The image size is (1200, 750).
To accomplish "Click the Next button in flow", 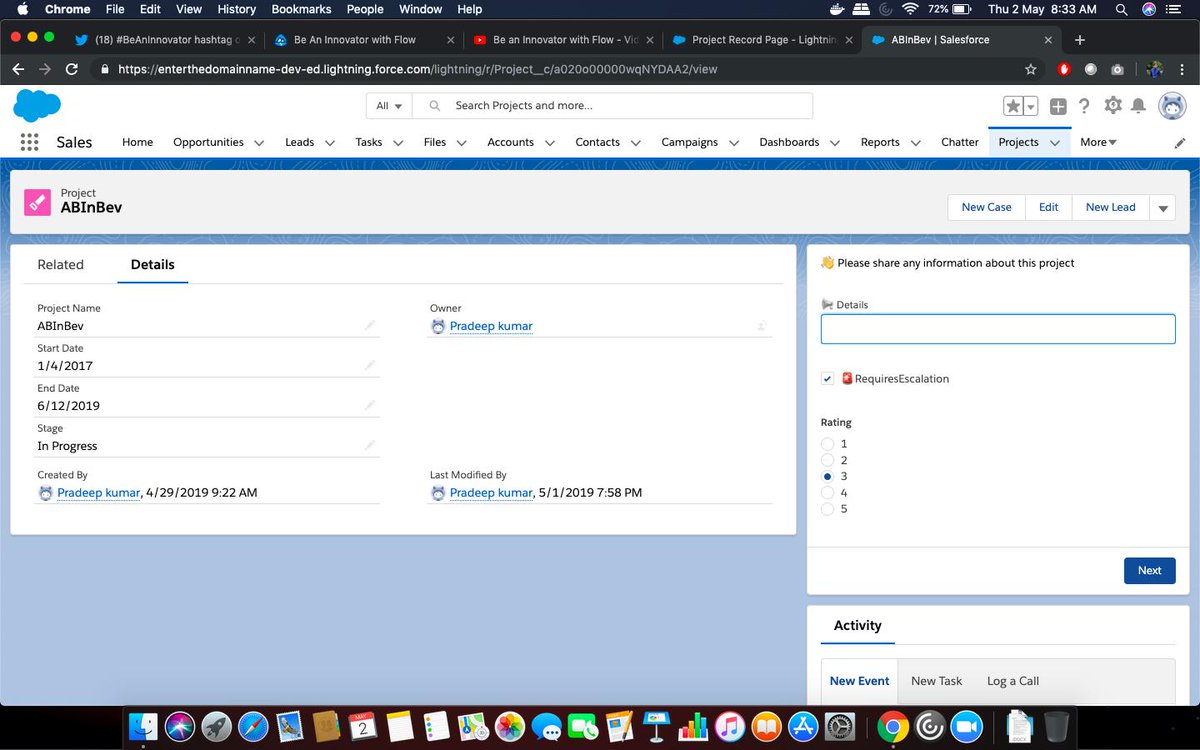I will pyautogui.click(x=1149, y=570).
